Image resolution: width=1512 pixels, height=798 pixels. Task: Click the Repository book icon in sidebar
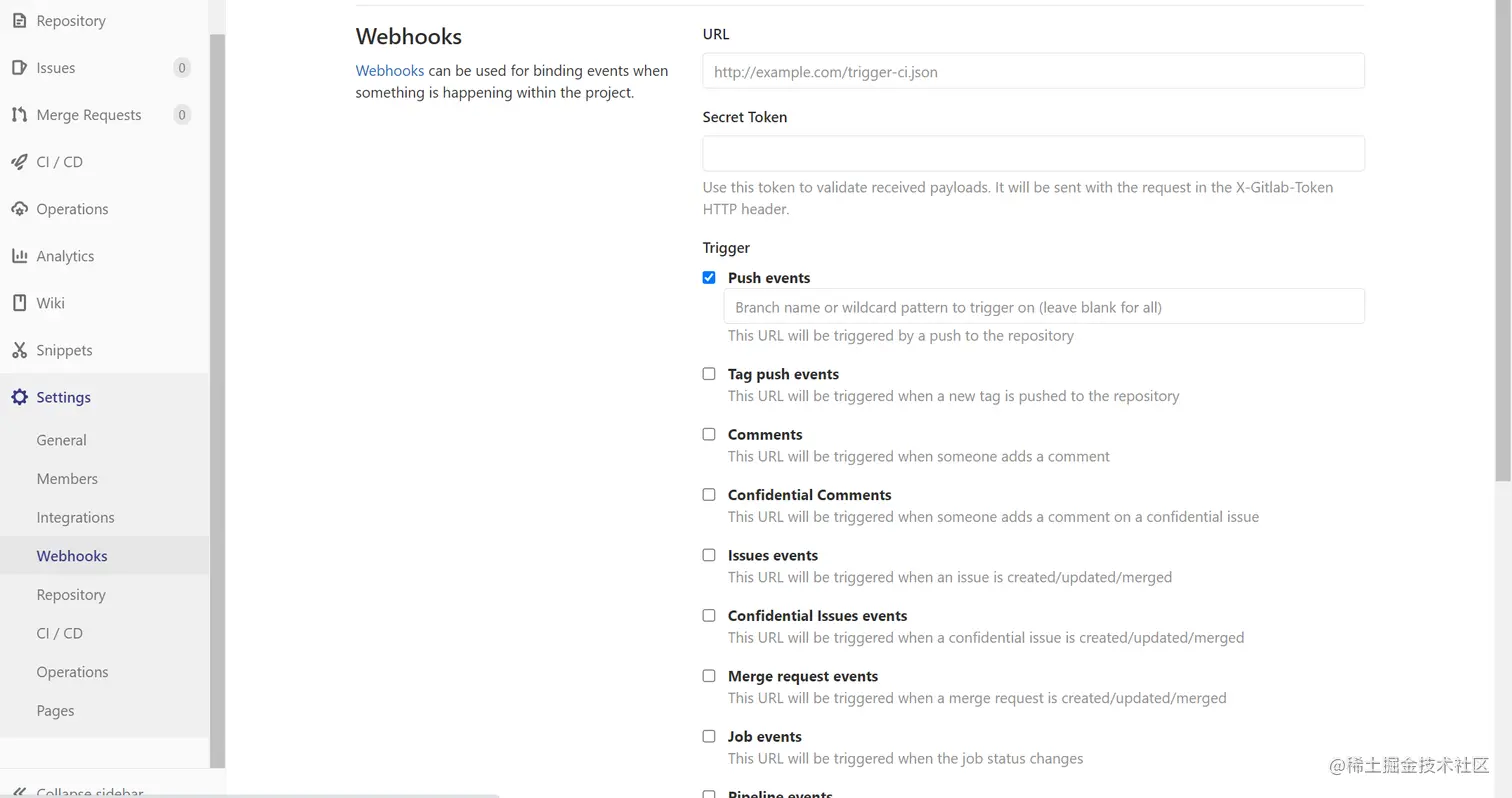coord(19,20)
